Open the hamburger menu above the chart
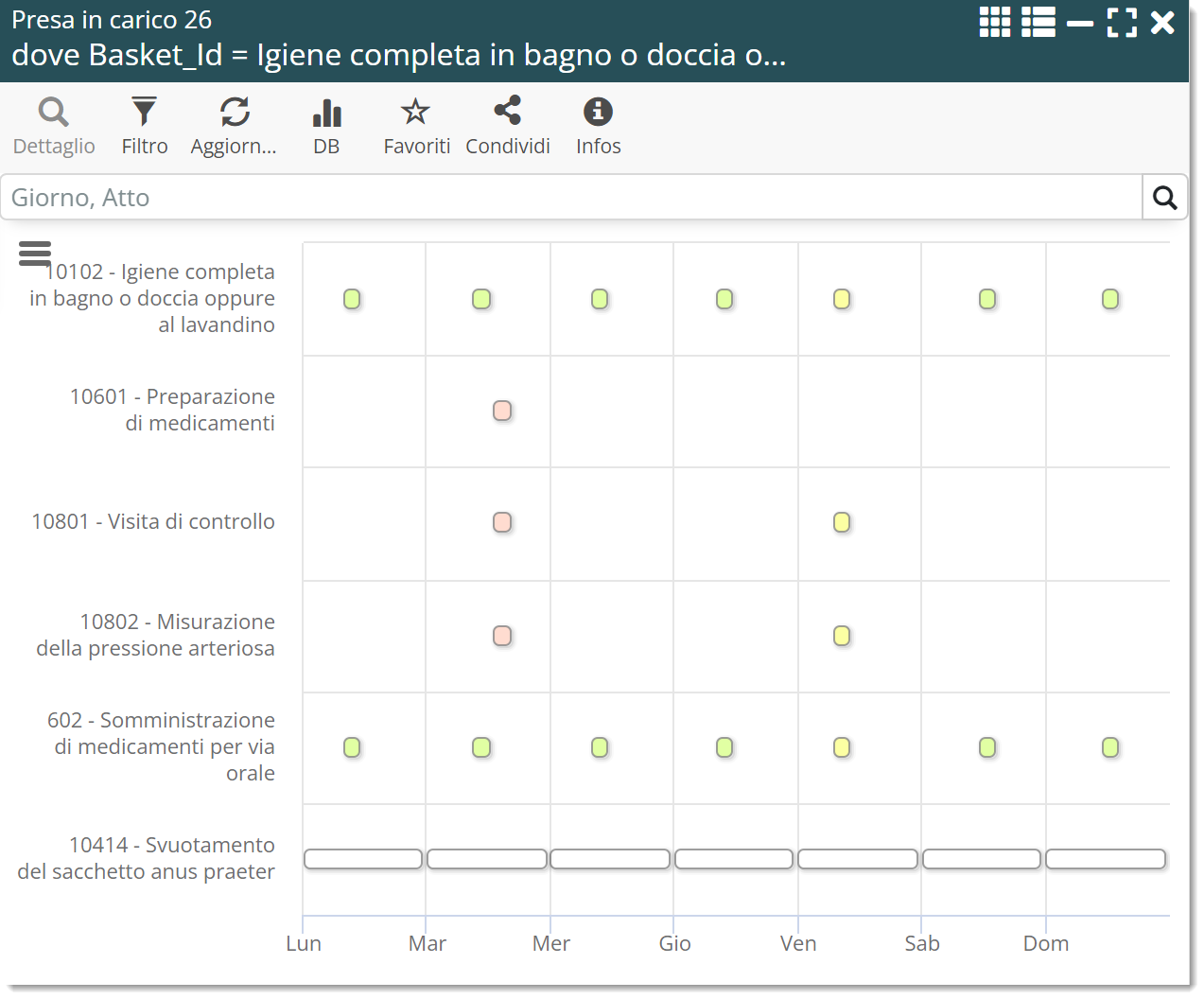The height and width of the screenshot is (999, 1204). point(35,253)
